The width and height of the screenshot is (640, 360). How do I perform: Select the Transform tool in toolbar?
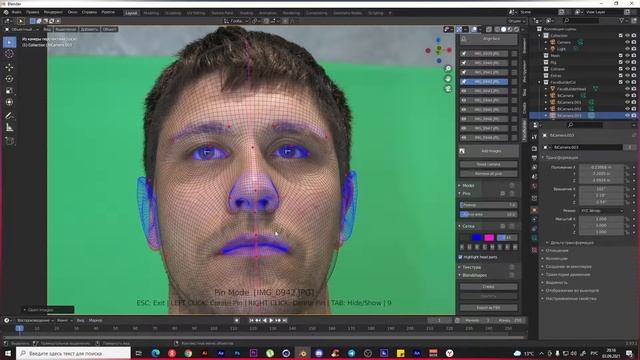click(9, 102)
